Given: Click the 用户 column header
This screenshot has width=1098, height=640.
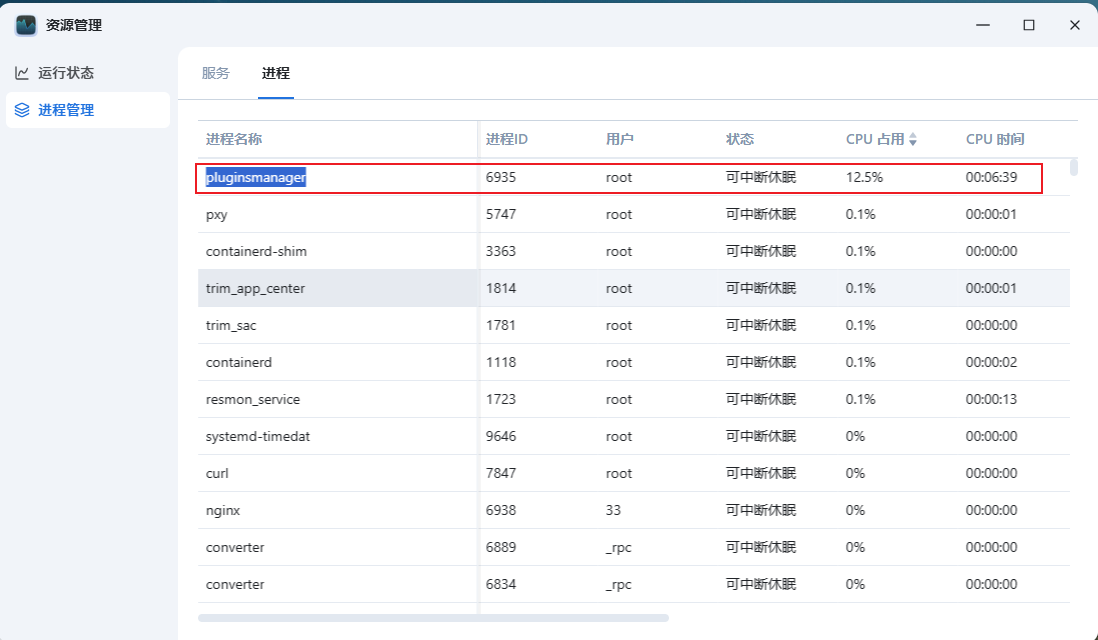Looking at the screenshot, I should pyautogui.click(x=620, y=139).
